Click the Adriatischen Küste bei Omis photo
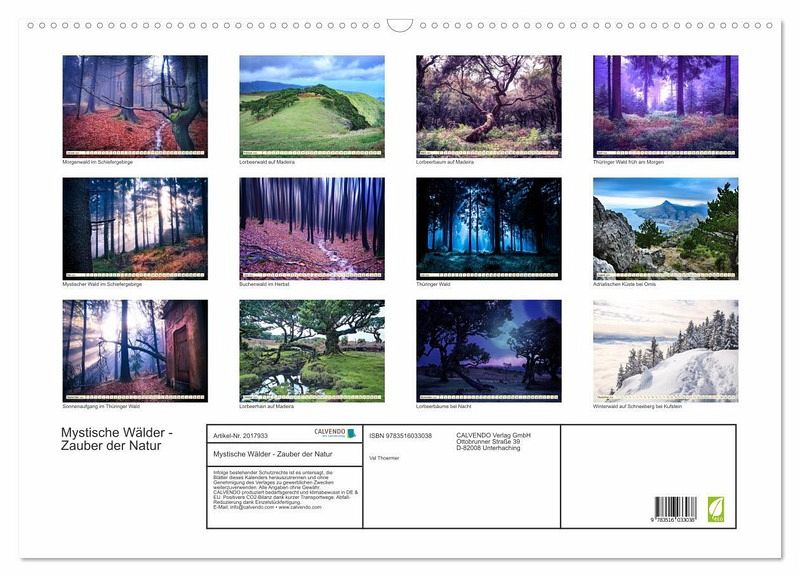This screenshot has width=800, height=577. tap(665, 228)
